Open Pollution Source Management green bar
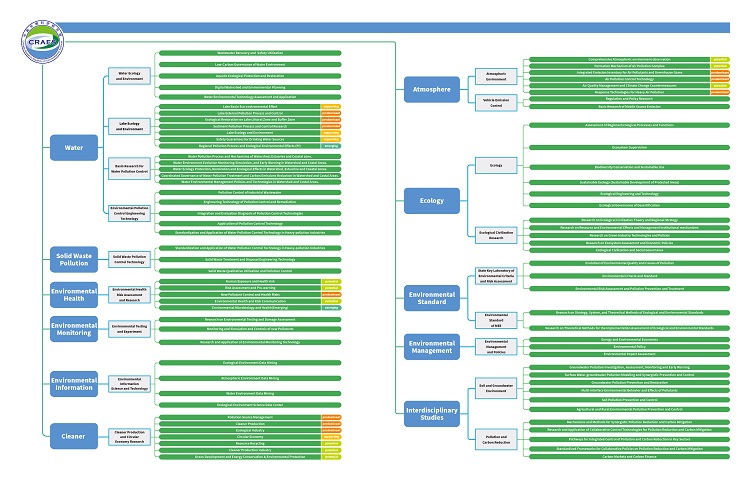 coord(230,415)
